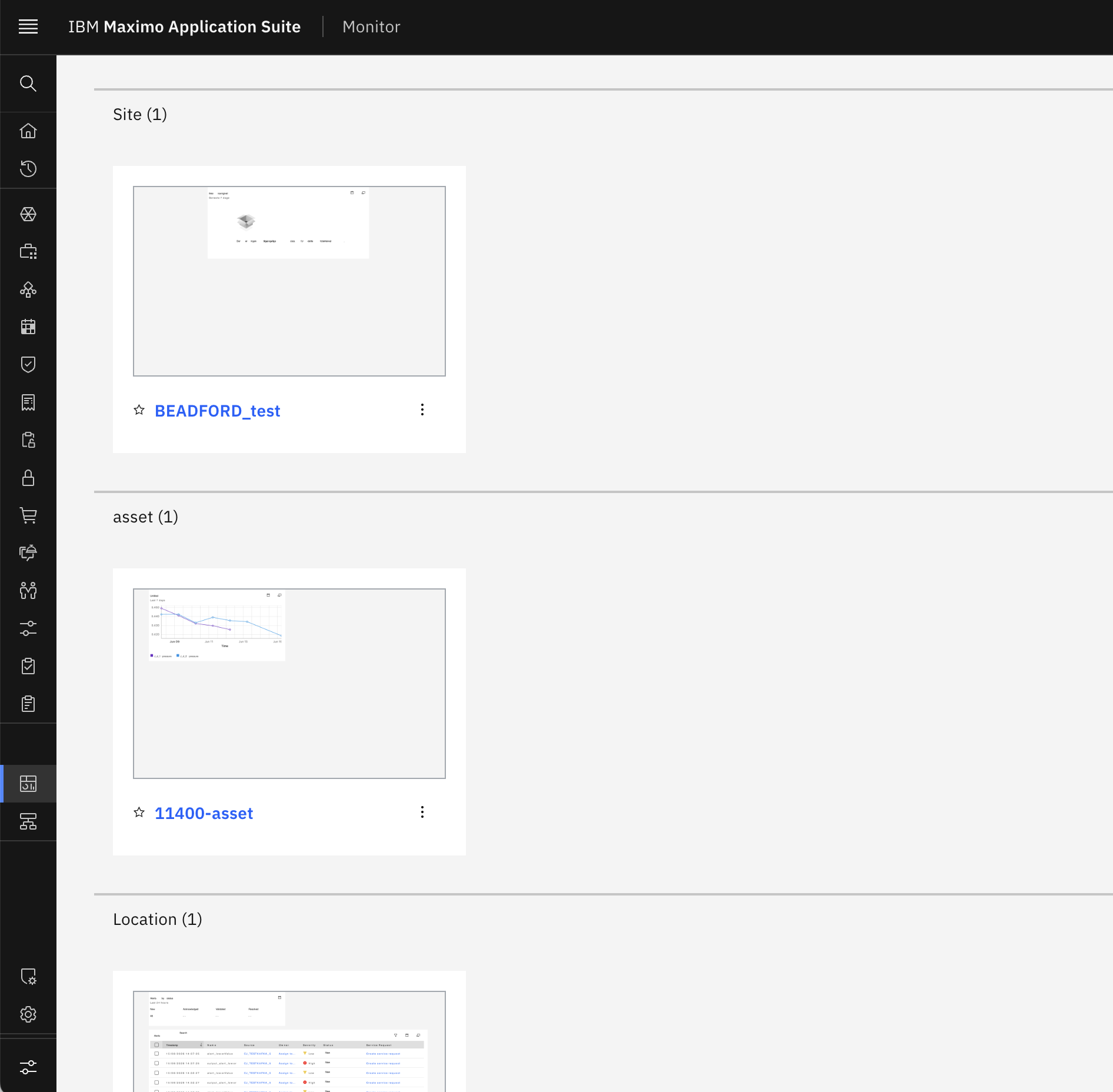Viewport: 1113px width, 1092px height.
Task: Open the BEADFORD_test preview thumbnail
Action: (x=289, y=281)
